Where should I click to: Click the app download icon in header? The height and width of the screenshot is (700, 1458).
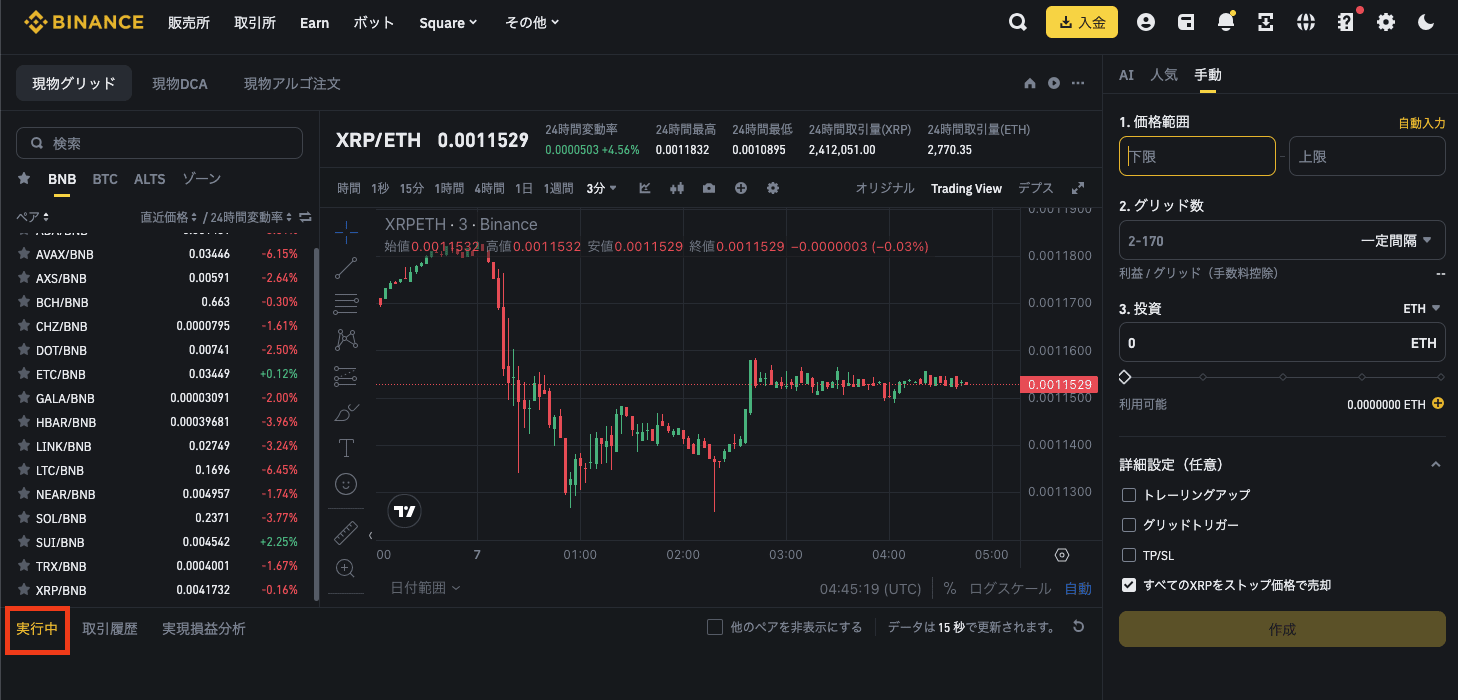pos(1266,22)
